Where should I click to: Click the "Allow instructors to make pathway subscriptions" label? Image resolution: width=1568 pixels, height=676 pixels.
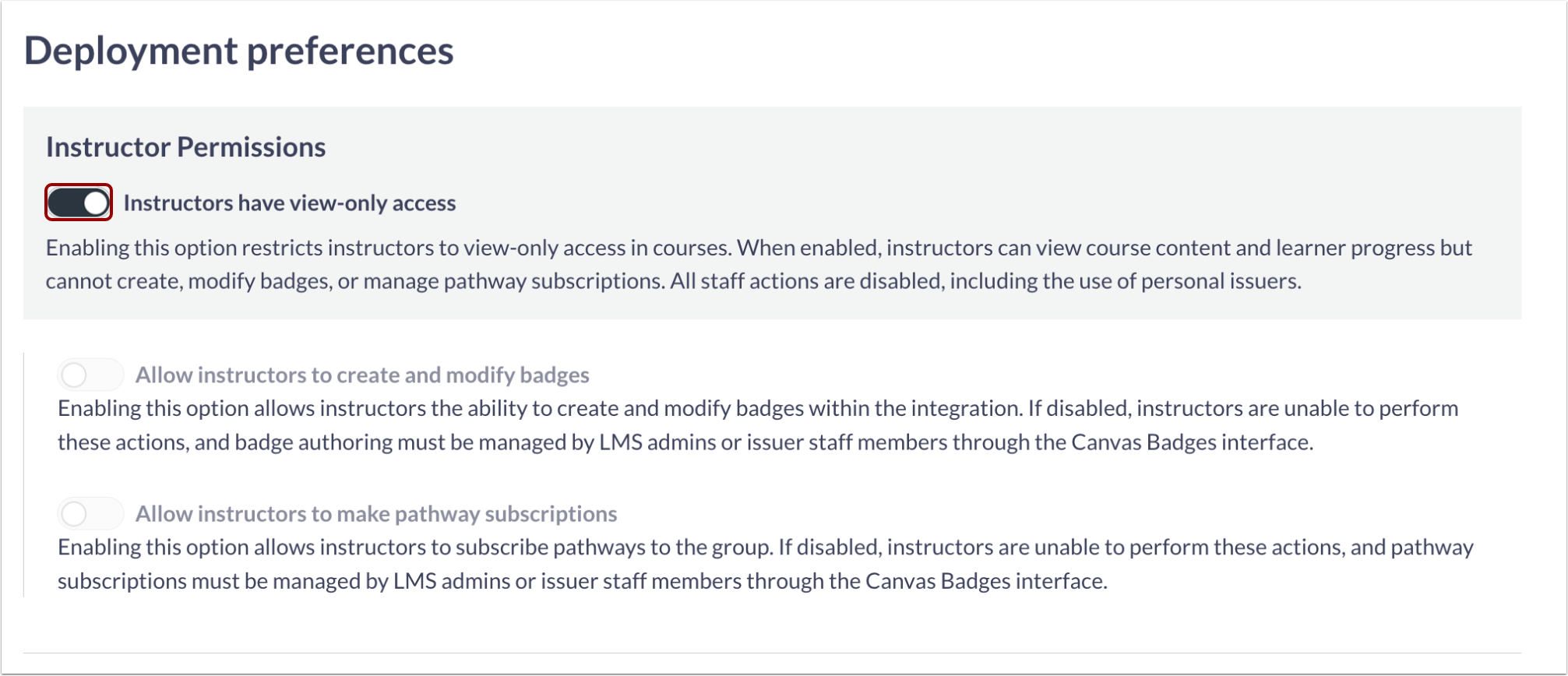[x=376, y=514]
